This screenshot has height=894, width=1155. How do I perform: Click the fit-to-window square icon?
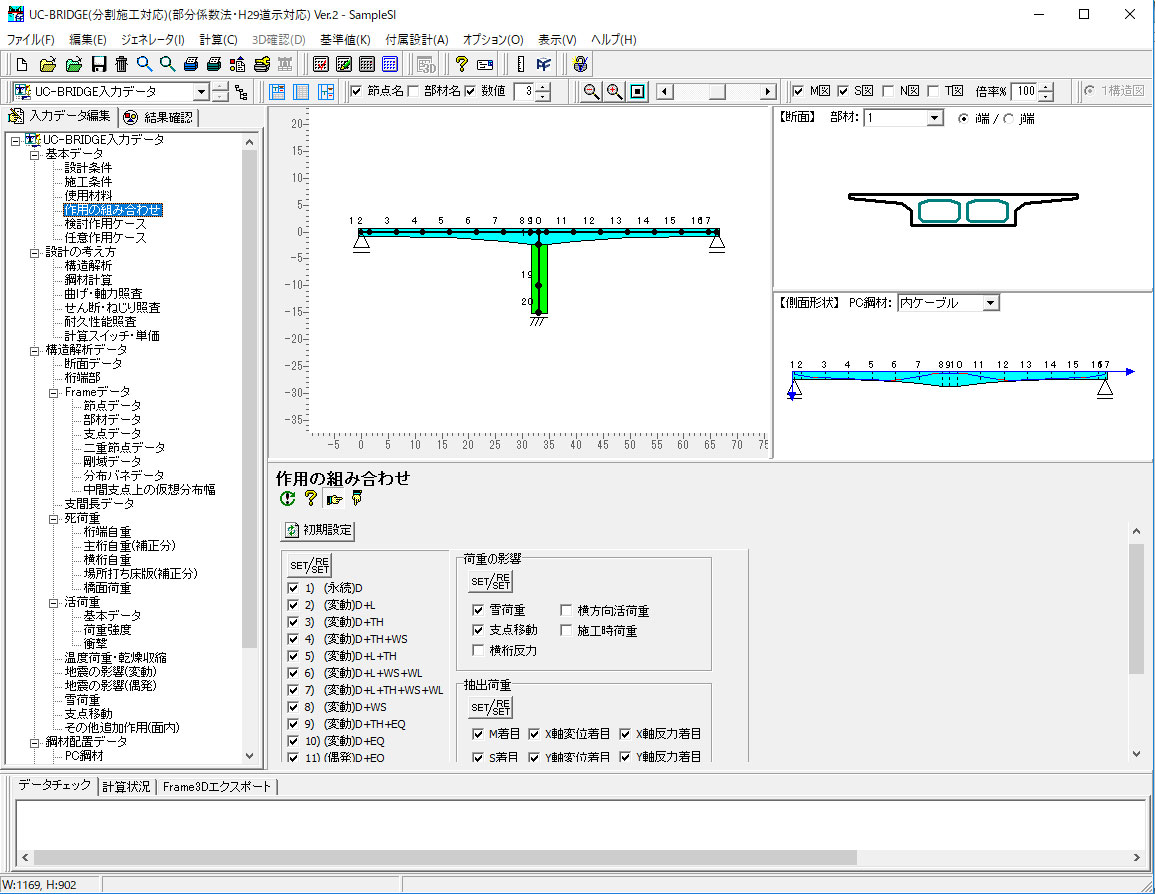(638, 92)
